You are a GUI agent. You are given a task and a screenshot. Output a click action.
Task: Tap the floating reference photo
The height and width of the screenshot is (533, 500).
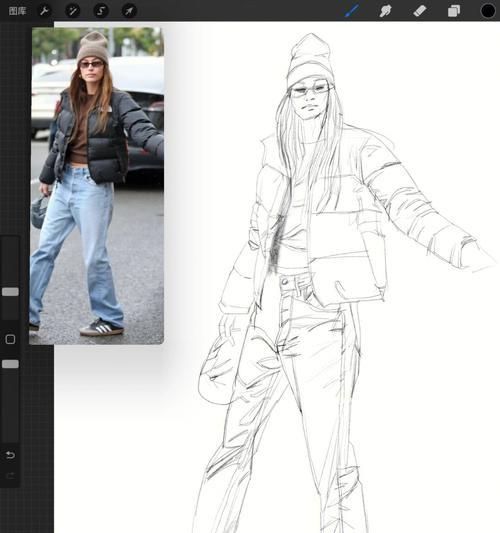tap(97, 186)
